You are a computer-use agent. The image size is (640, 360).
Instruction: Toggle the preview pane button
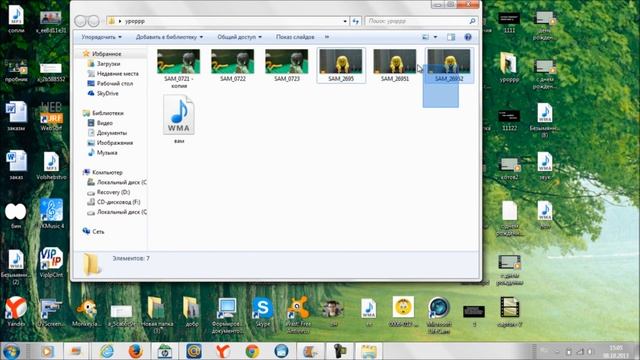click(x=451, y=37)
